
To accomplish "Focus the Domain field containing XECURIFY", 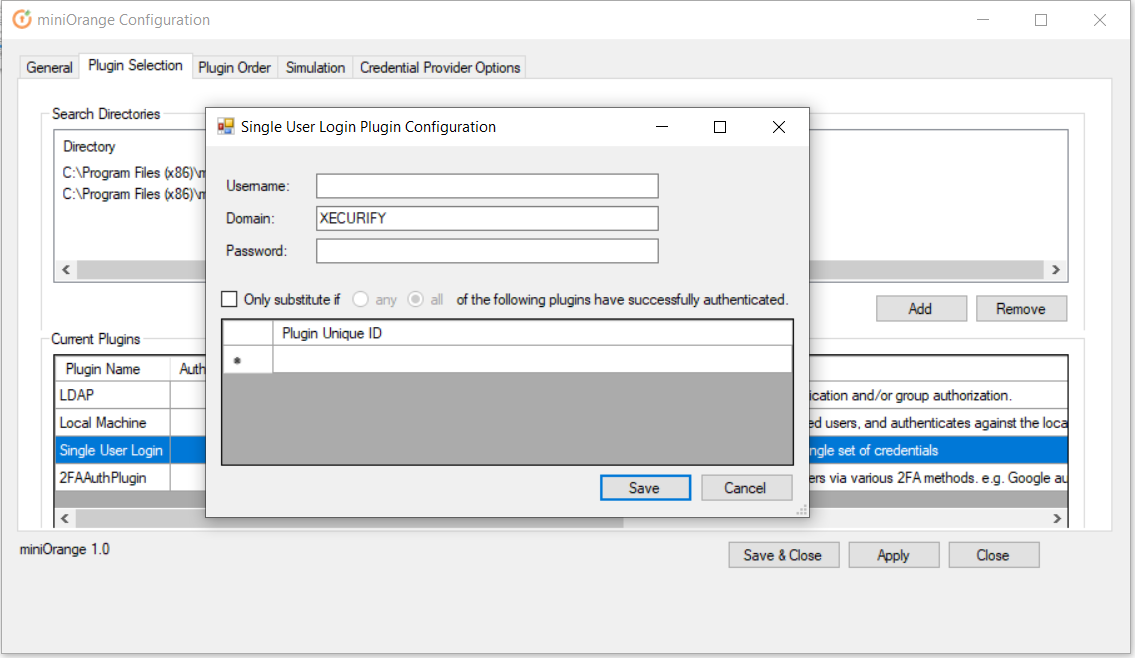I will point(487,219).
